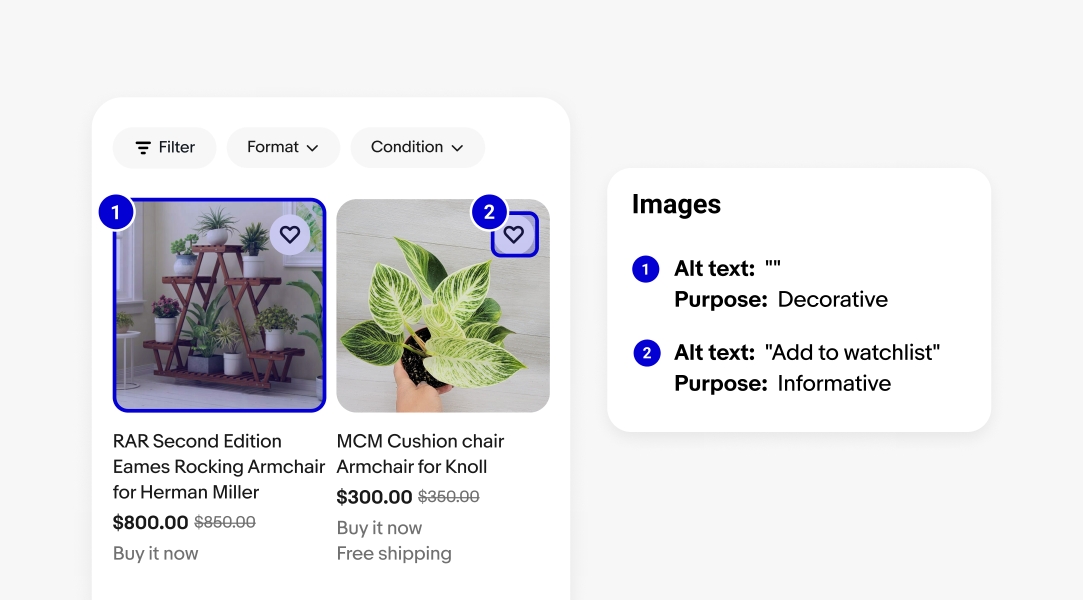The image size is (1083, 600).
Task: Open the Condition dropdown
Action: click(x=417, y=147)
